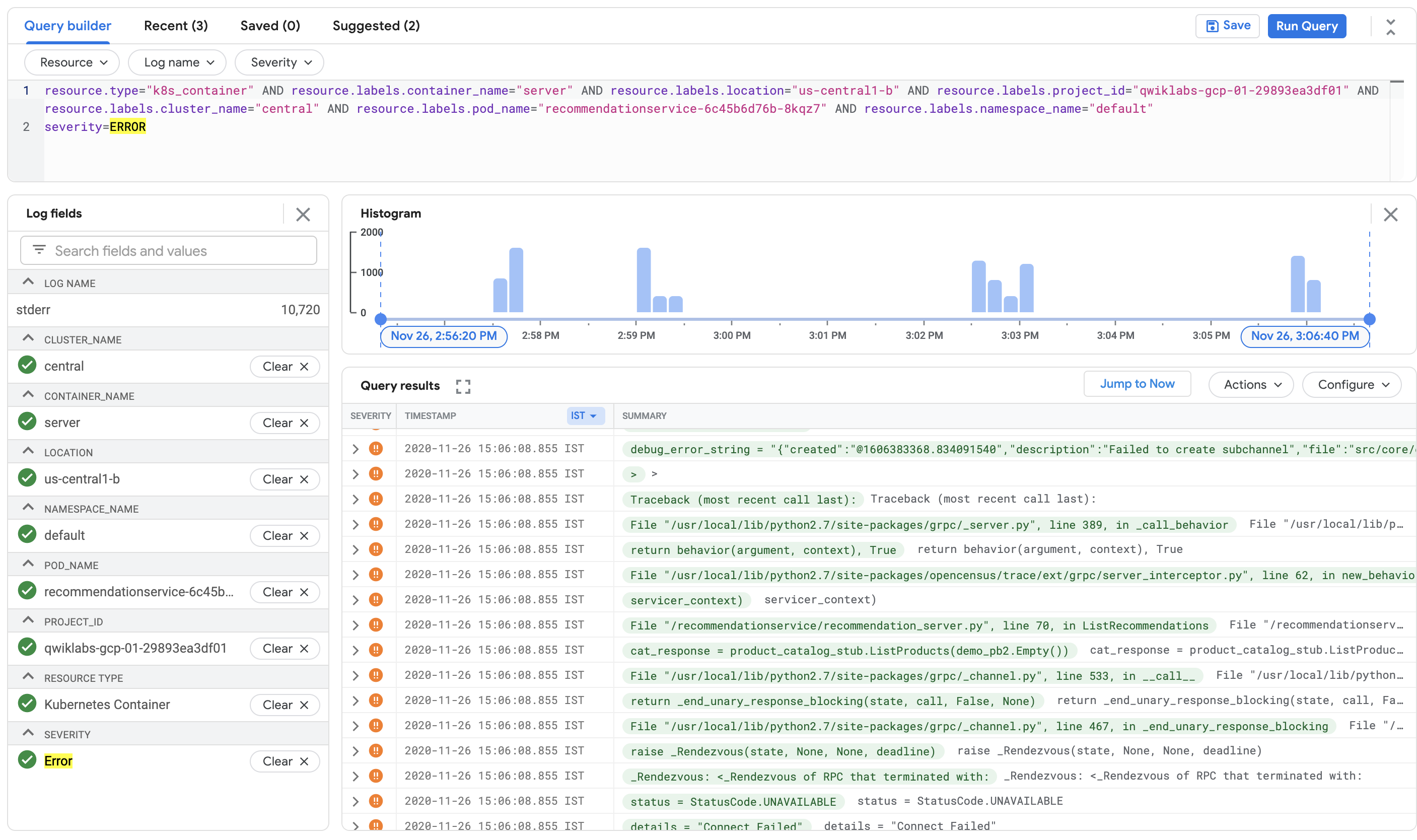Clear the us-central1-b location filter

(x=285, y=479)
